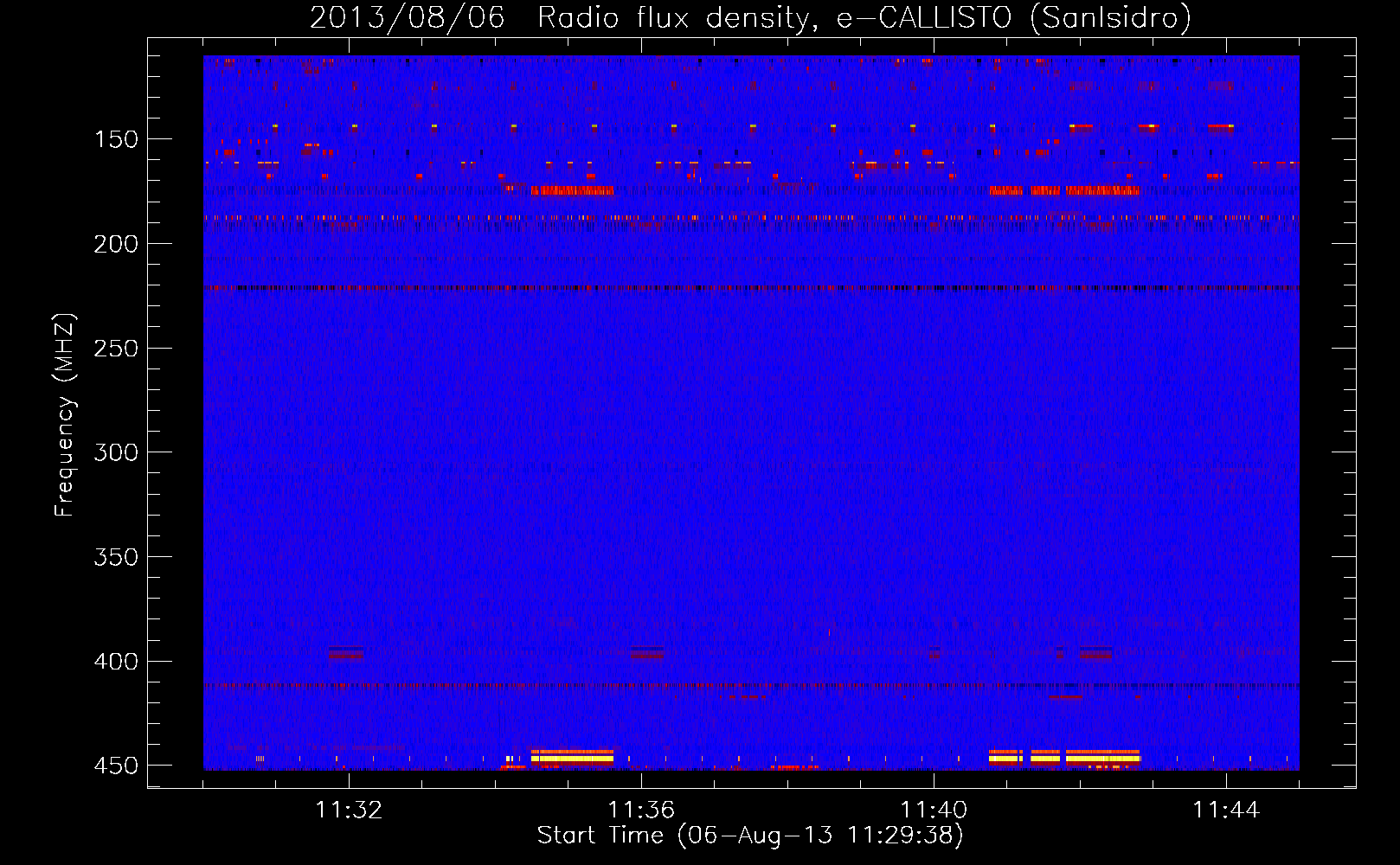Click the 200 frequency tick label
1400x865 pixels.
point(116,244)
